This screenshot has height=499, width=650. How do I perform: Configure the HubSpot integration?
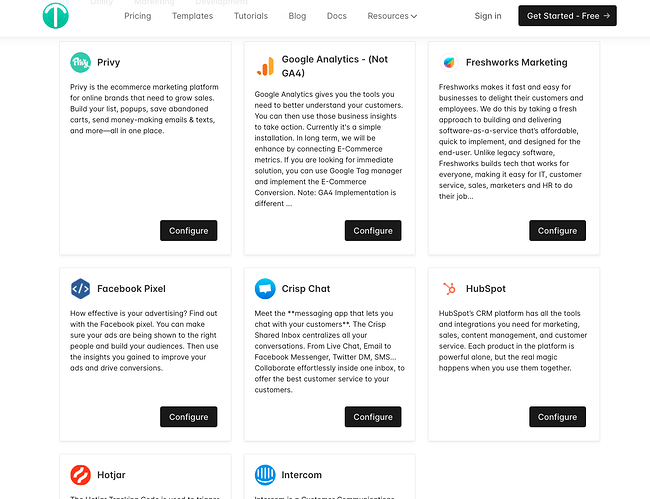[558, 417]
